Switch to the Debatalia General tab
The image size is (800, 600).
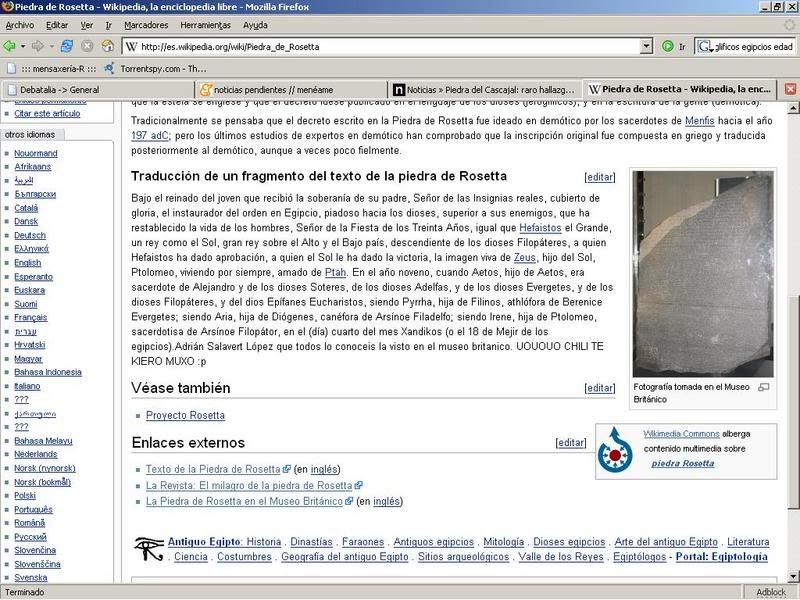(97, 90)
